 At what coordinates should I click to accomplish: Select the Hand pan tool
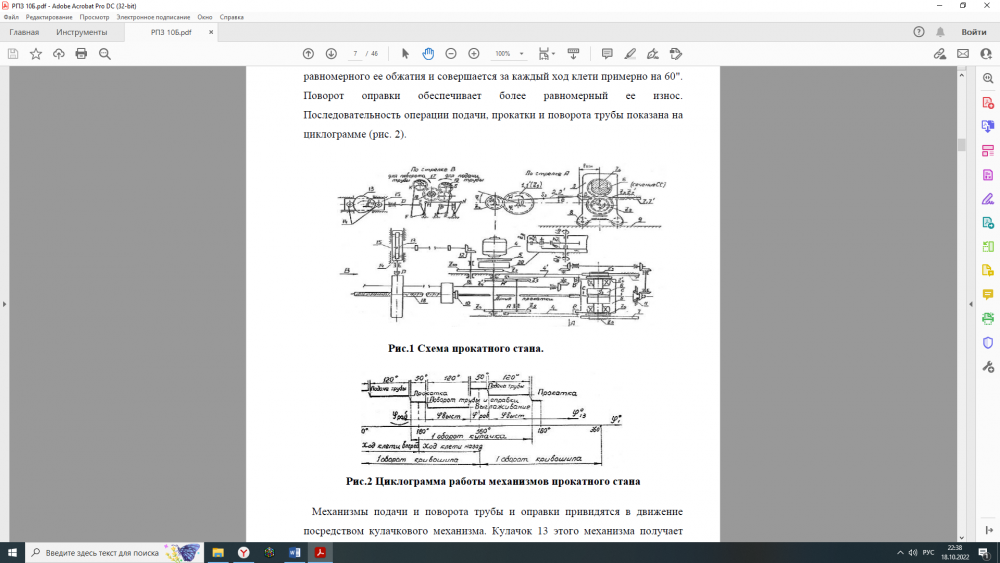point(428,53)
